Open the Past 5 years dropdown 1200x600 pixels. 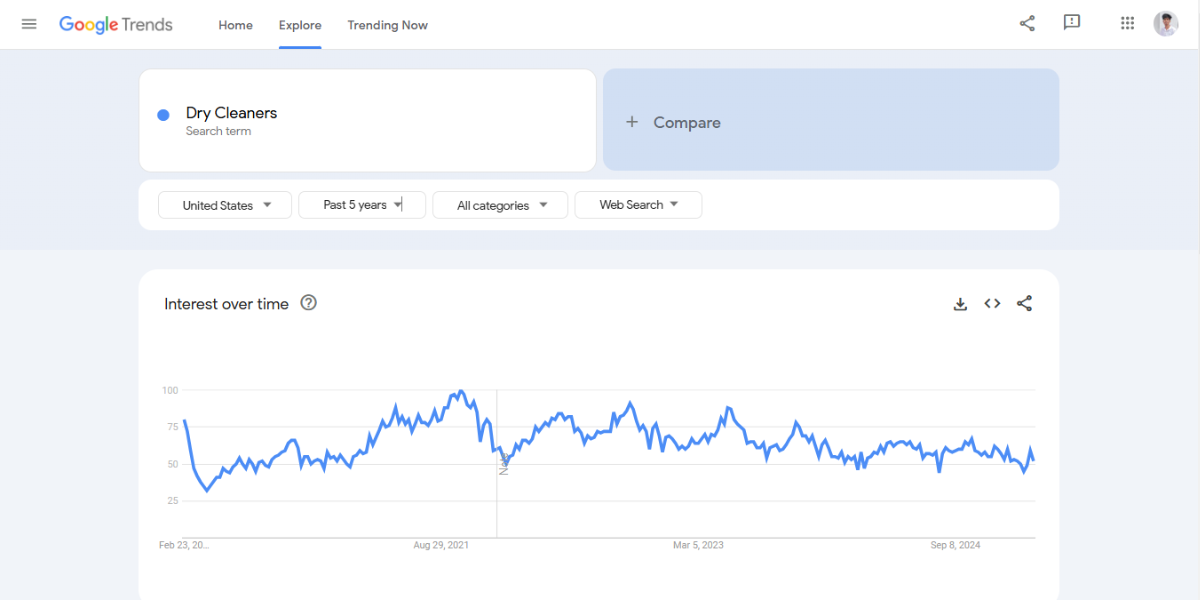tap(362, 205)
